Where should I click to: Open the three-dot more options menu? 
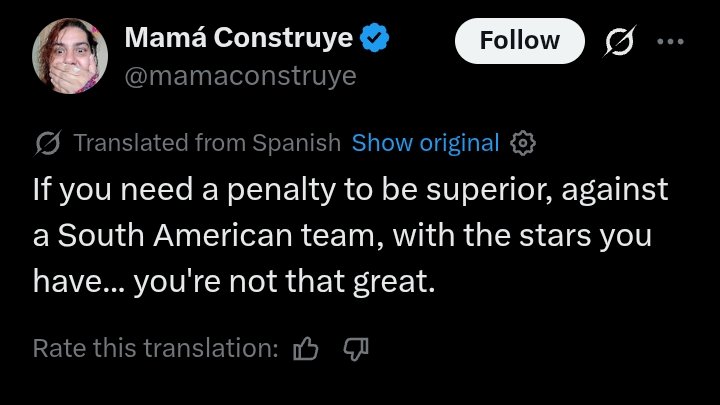[670, 41]
